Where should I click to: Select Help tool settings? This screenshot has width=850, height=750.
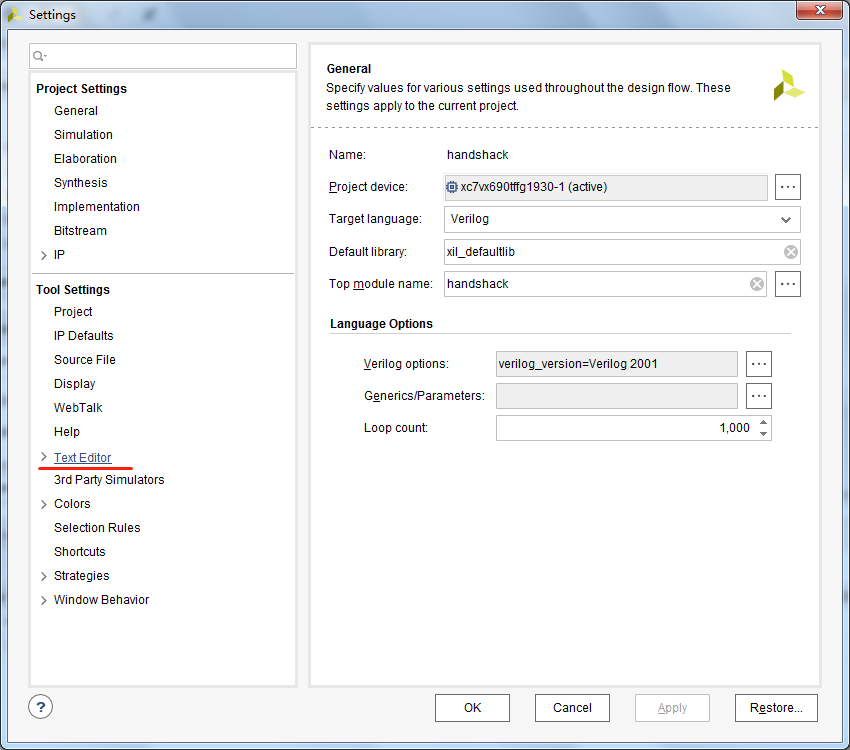pos(67,432)
